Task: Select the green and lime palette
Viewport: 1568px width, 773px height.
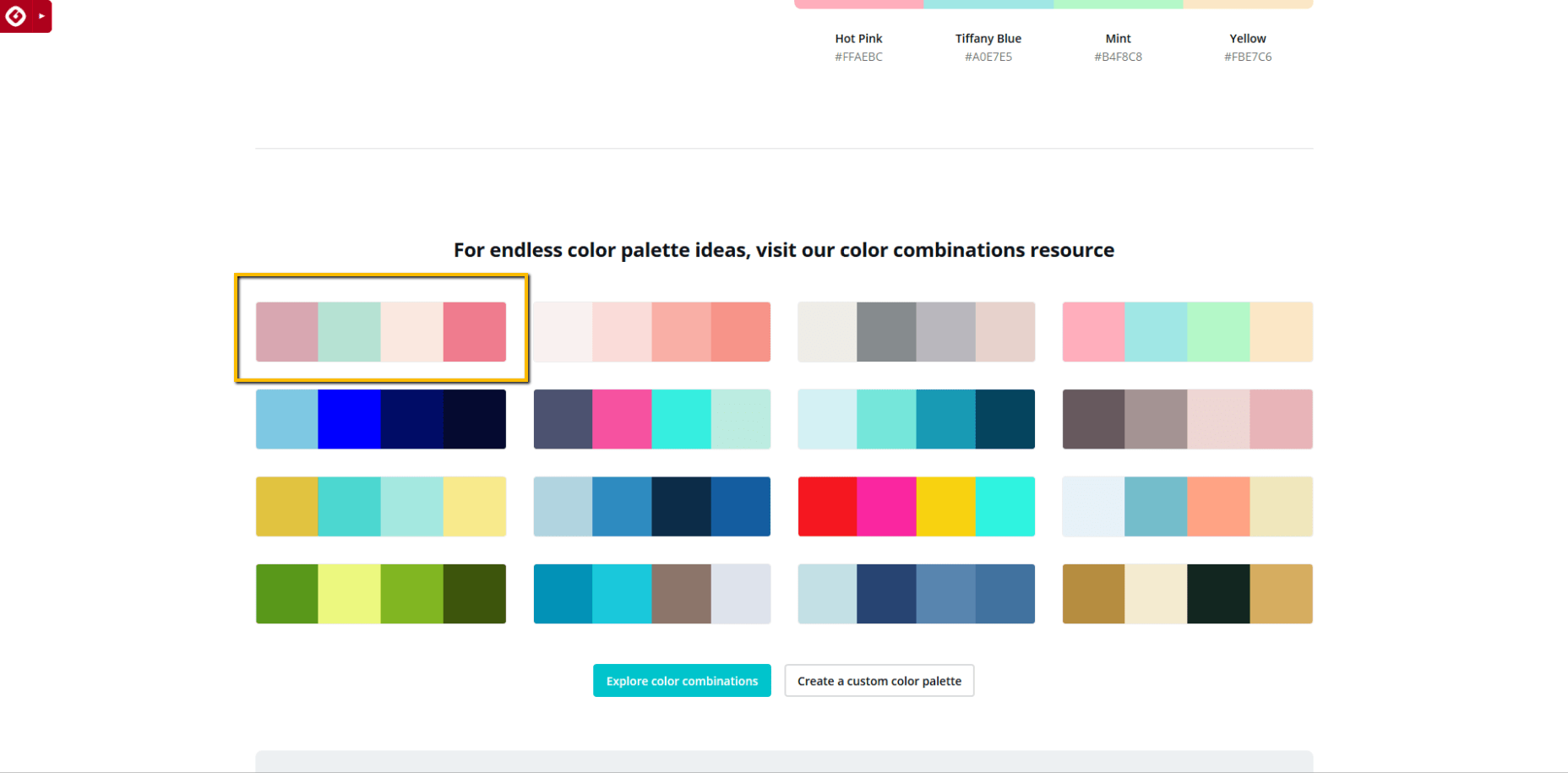Action: [381, 594]
